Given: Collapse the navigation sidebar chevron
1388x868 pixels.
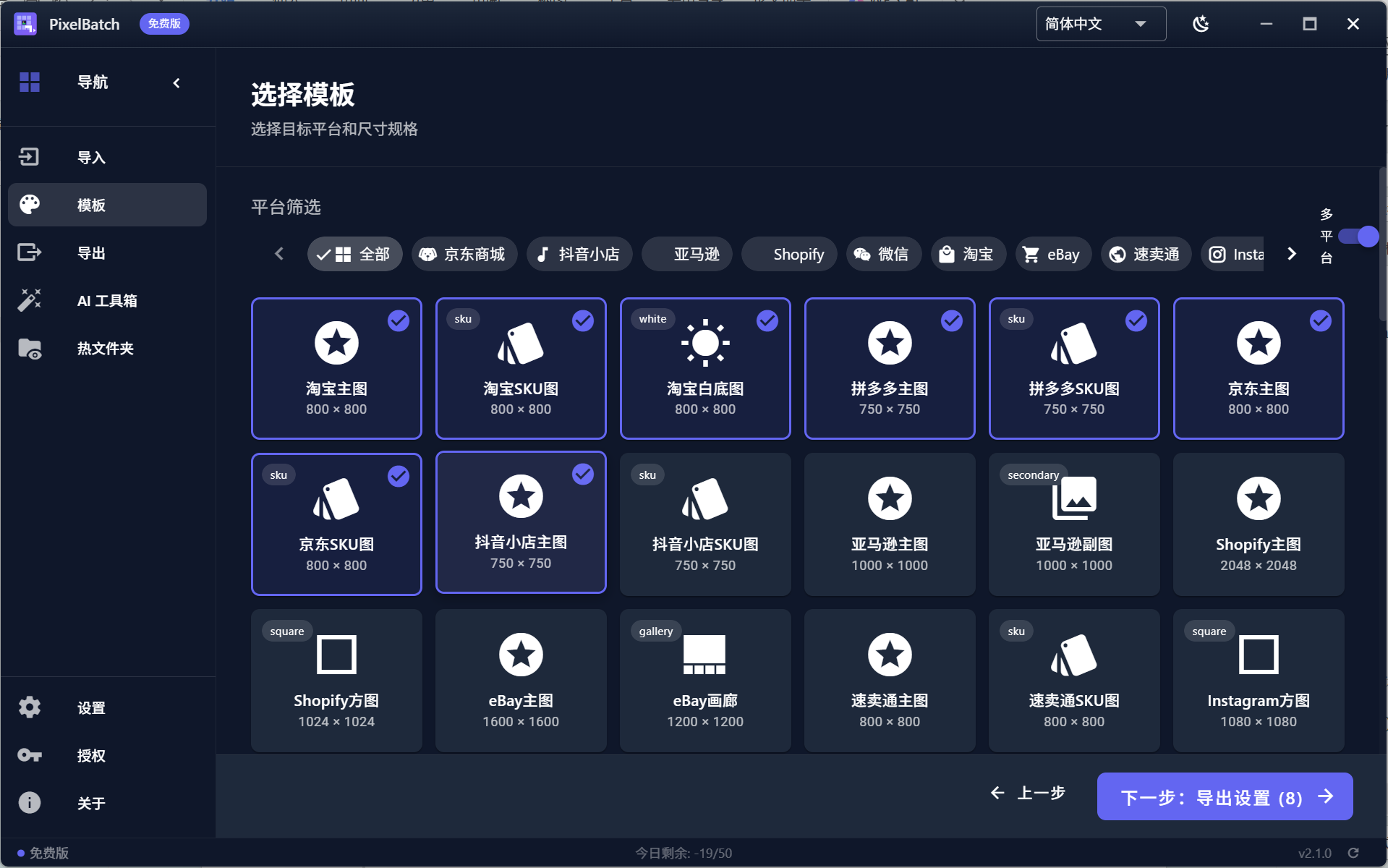Looking at the screenshot, I should pos(176,82).
